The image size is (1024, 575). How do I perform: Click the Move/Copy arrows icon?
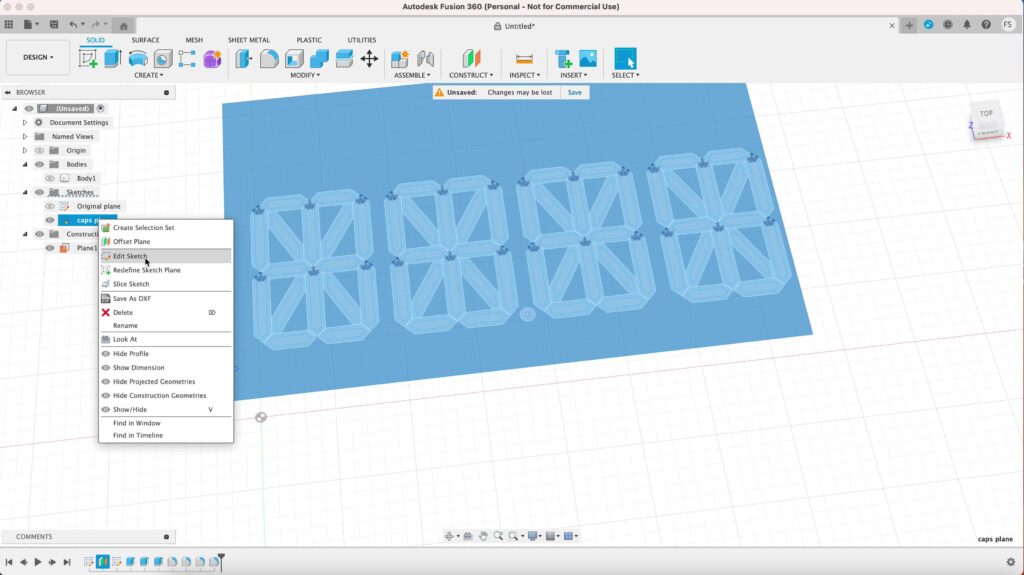click(369, 58)
